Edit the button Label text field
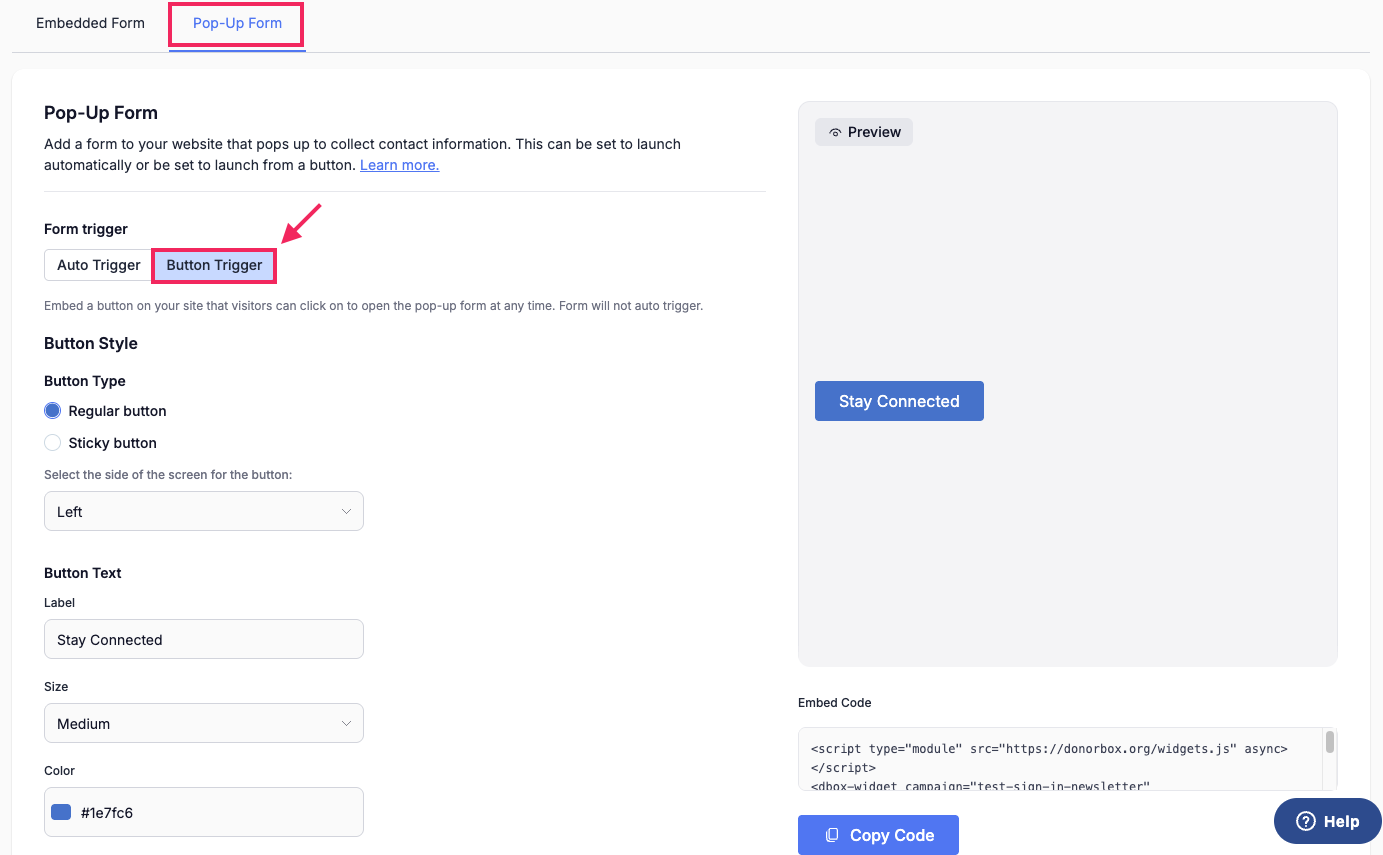 click(204, 639)
